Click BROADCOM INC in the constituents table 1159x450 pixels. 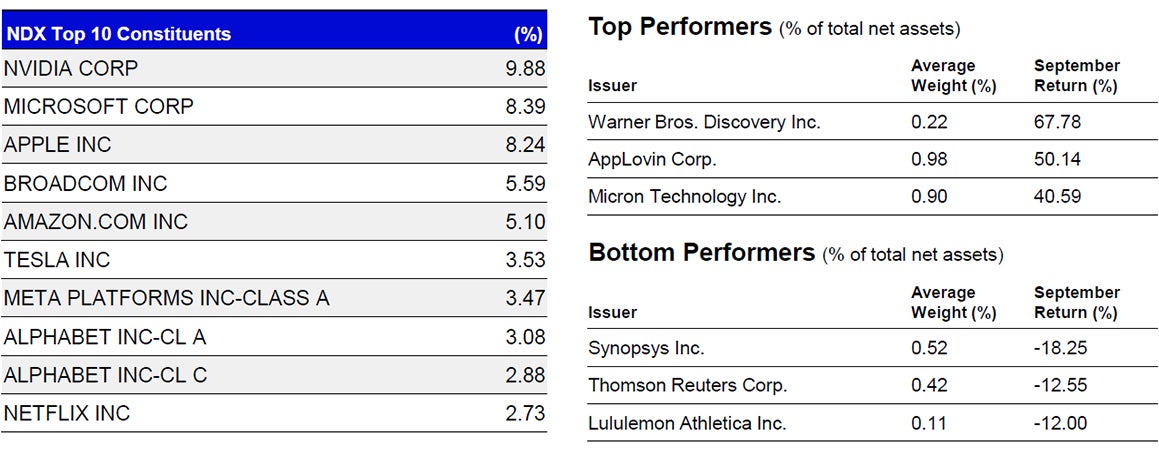pos(86,184)
